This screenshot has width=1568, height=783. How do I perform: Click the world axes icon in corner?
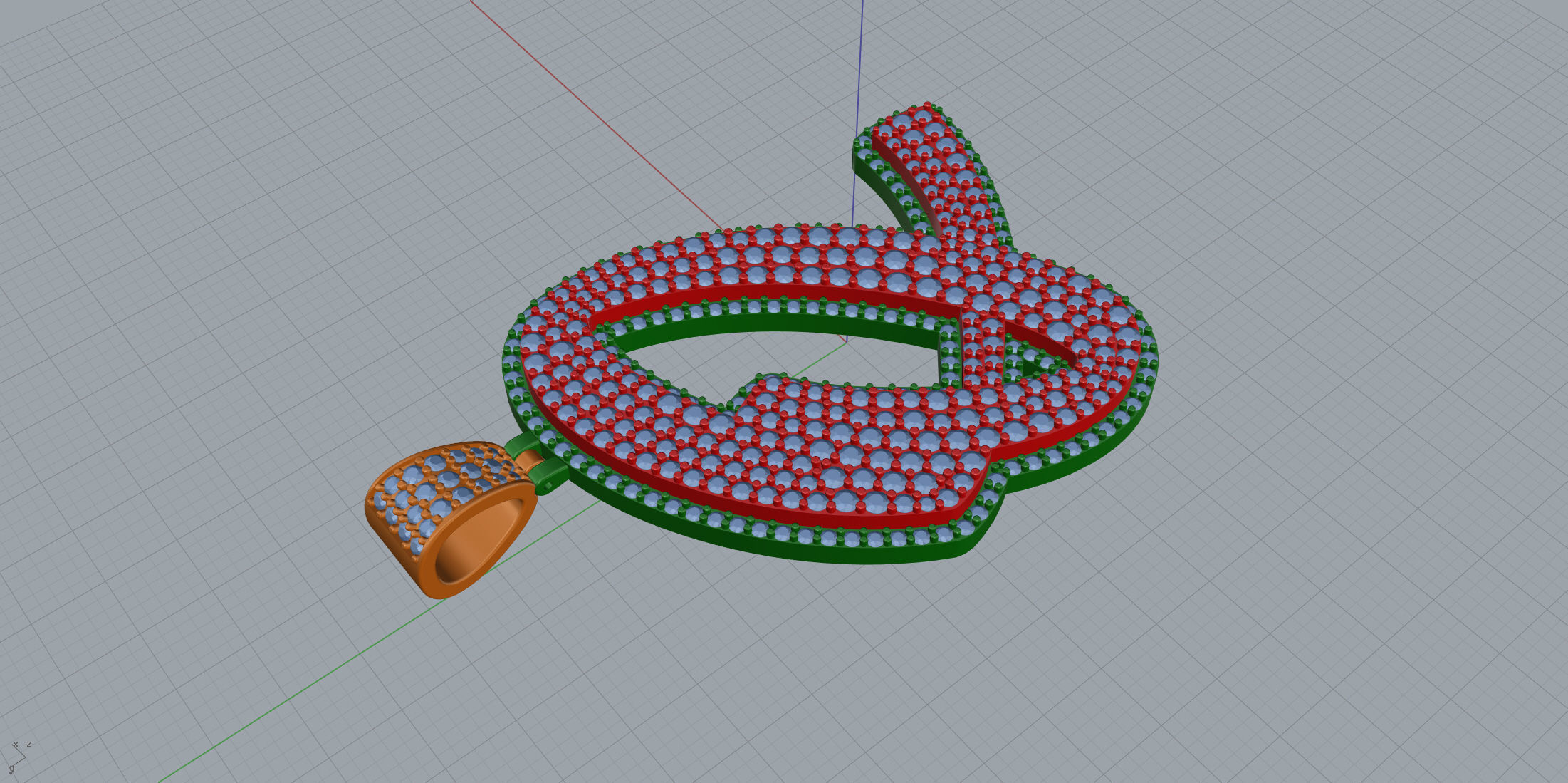[20, 757]
